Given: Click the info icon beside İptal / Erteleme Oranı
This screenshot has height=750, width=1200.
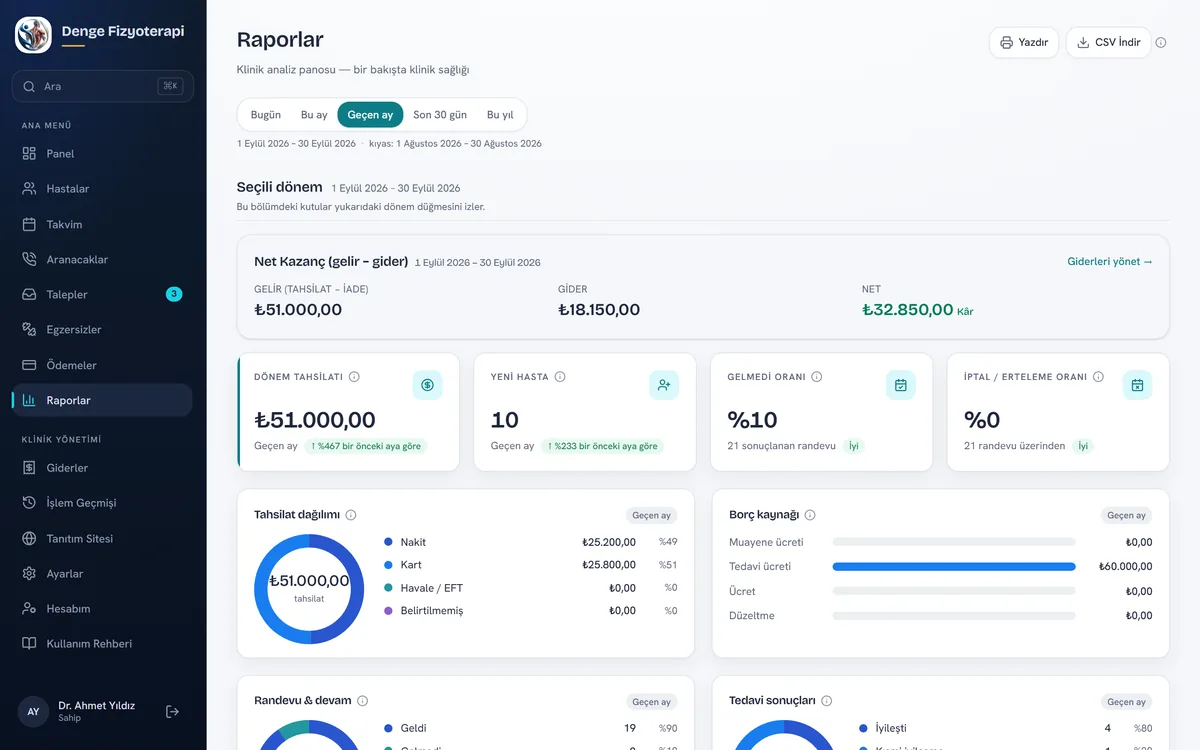Looking at the screenshot, I should click(x=1098, y=377).
